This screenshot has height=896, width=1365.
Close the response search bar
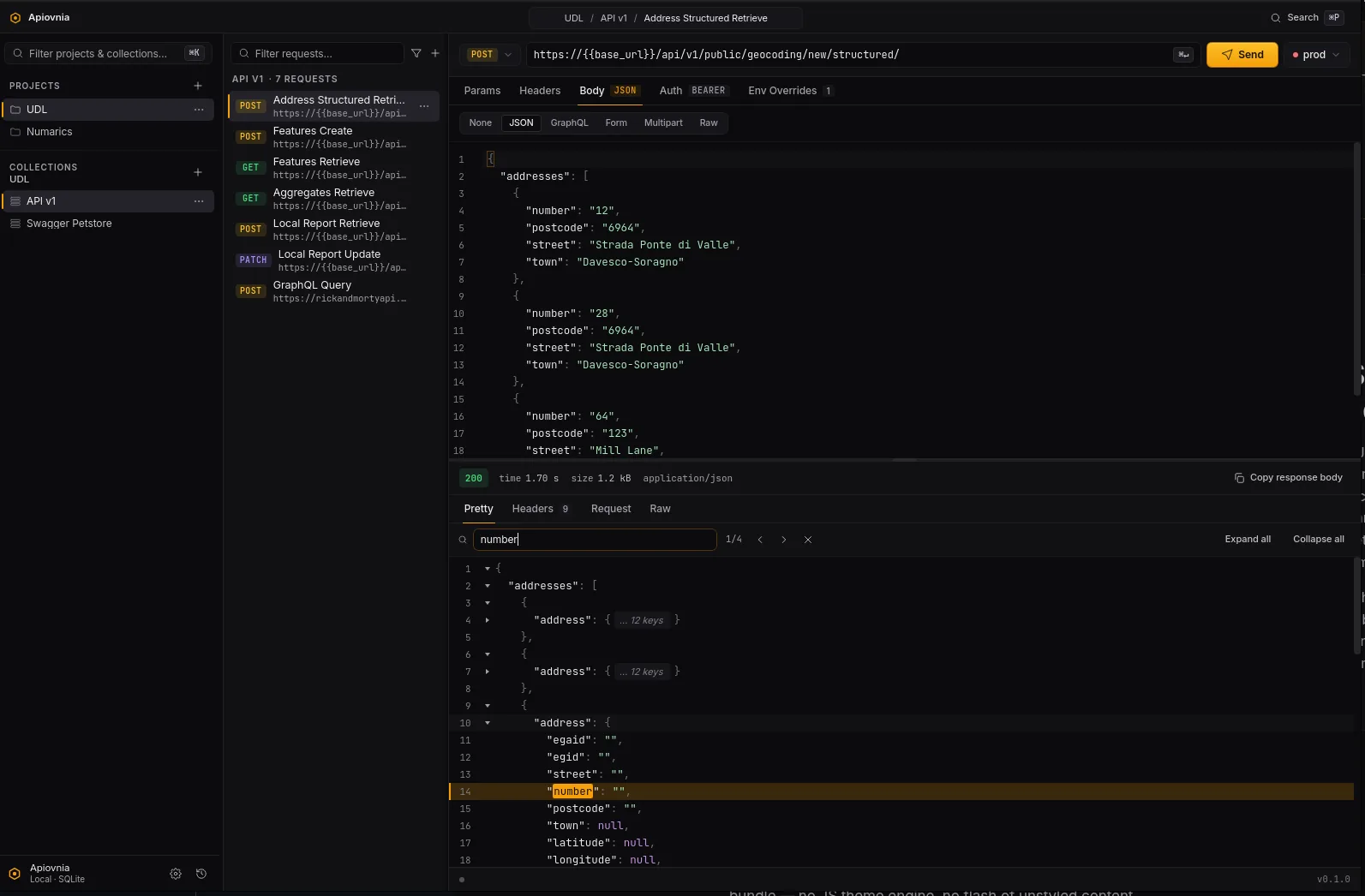pyautogui.click(x=808, y=540)
